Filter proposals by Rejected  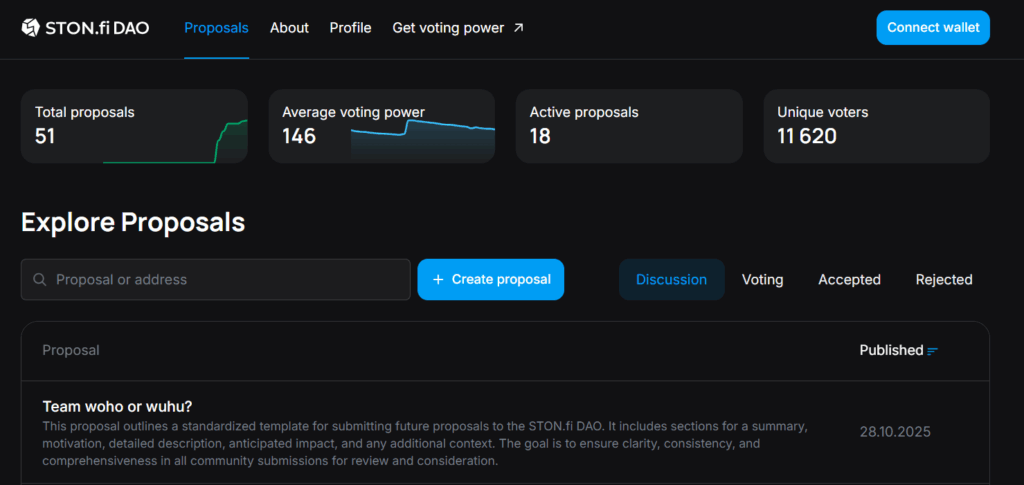point(943,280)
